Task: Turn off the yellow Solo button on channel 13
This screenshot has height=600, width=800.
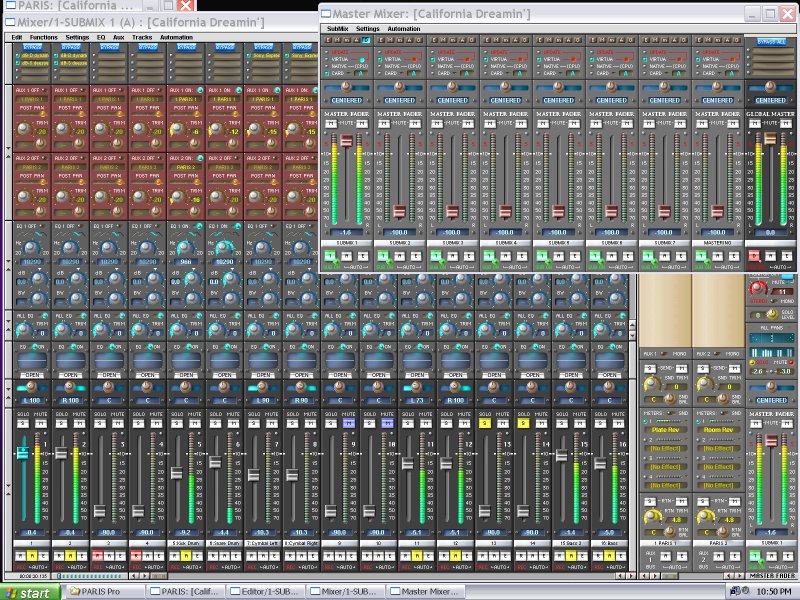Action: 485,423
